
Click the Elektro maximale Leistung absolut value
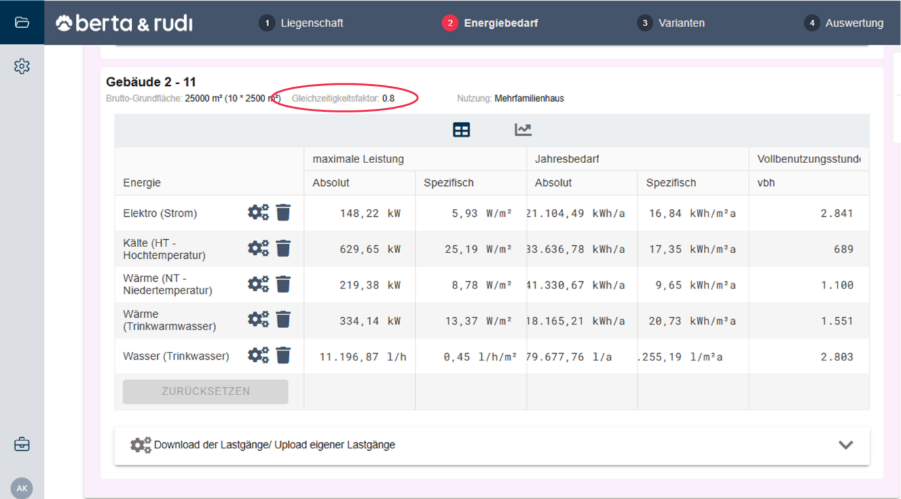(358, 213)
